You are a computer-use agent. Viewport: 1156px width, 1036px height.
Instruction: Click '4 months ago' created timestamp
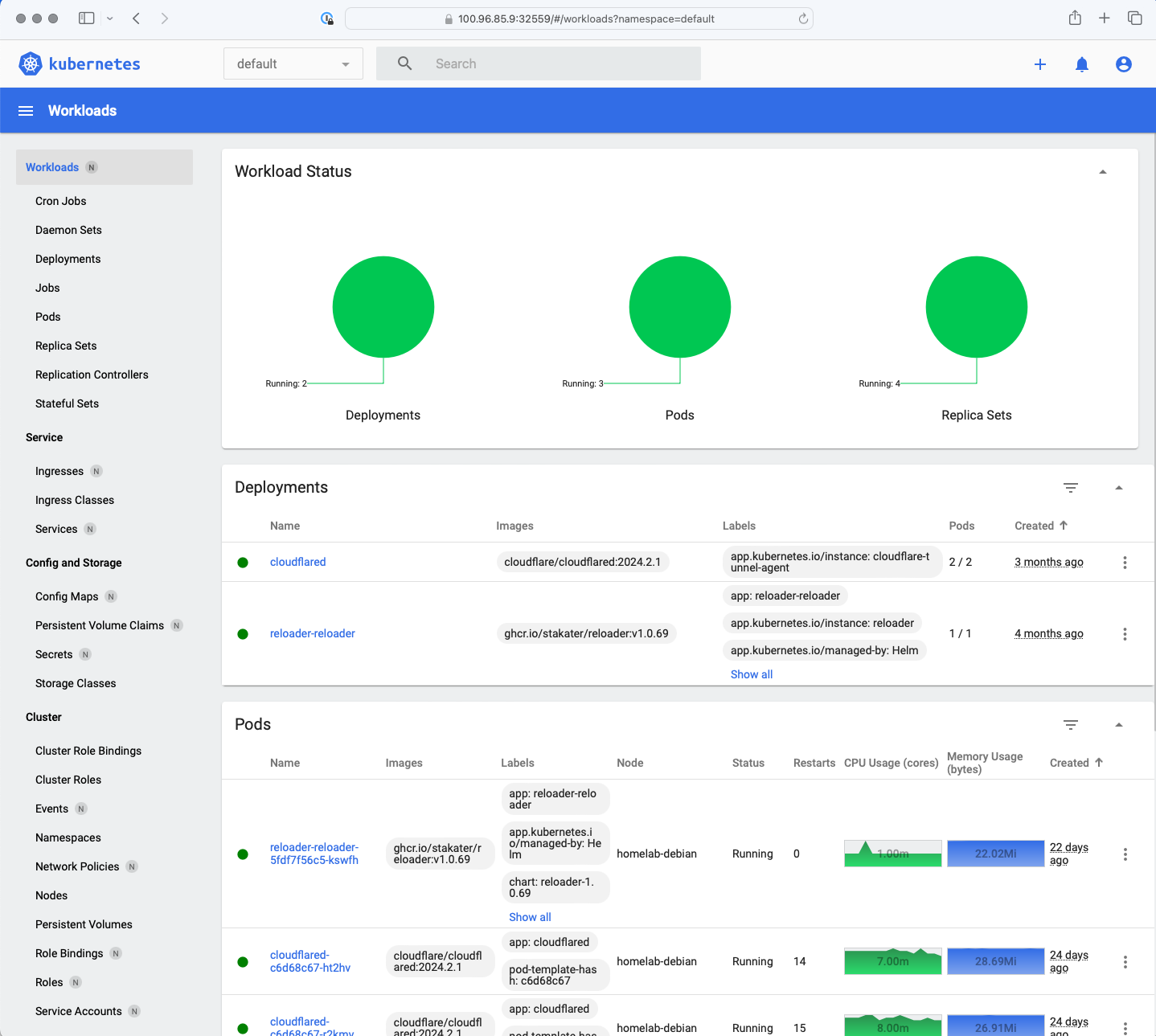(x=1049, y=633)
